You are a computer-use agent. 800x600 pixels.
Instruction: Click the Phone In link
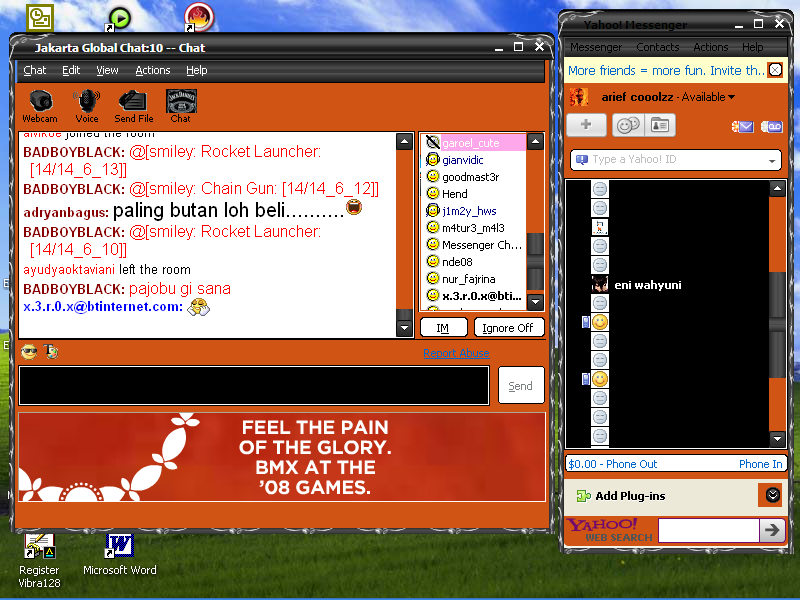(760, 464)
